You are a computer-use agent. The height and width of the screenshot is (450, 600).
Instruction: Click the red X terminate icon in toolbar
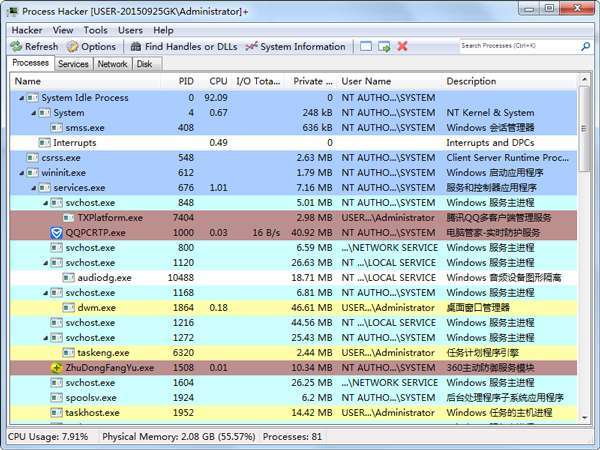(402, 47)
